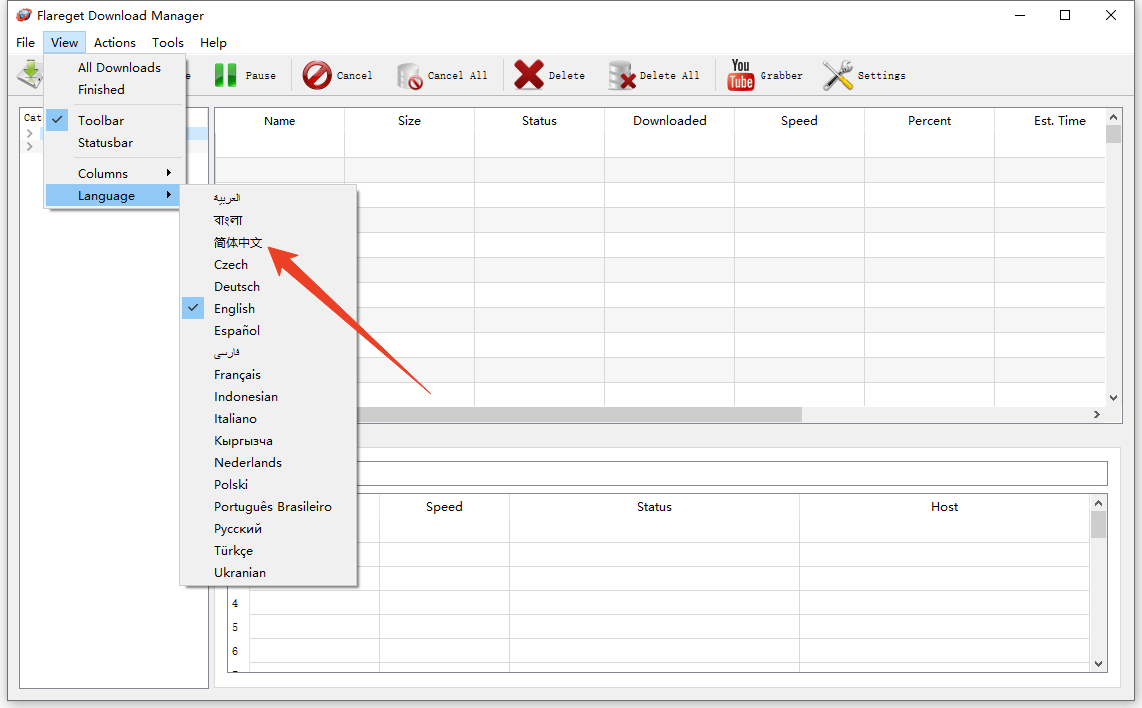1142x708 pixels.
Task: Click the Size column header
Action: coord(409,121)
